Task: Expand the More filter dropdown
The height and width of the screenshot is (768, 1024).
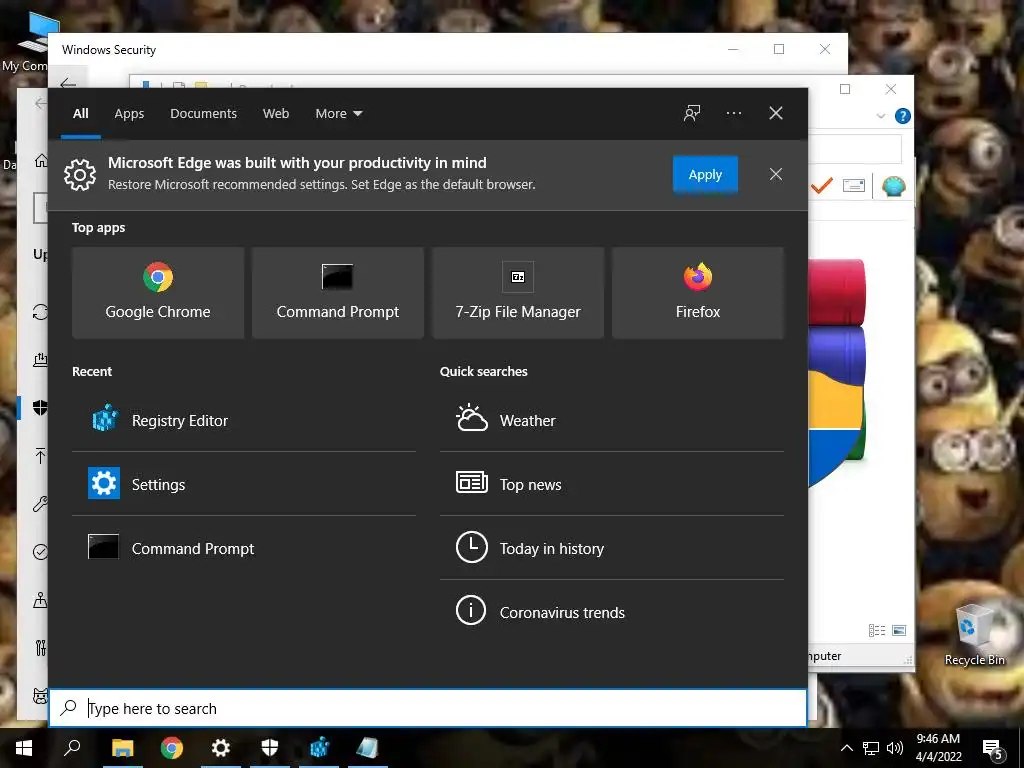Action: [338, 113]
